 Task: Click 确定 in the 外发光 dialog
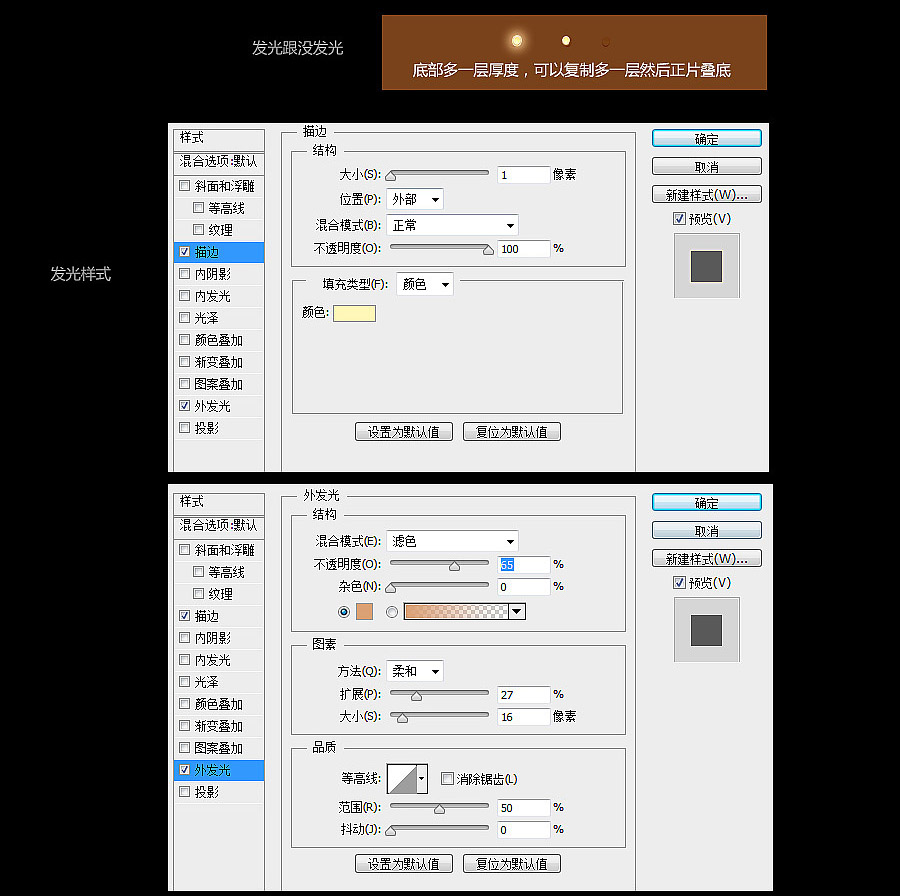[707, 502]
